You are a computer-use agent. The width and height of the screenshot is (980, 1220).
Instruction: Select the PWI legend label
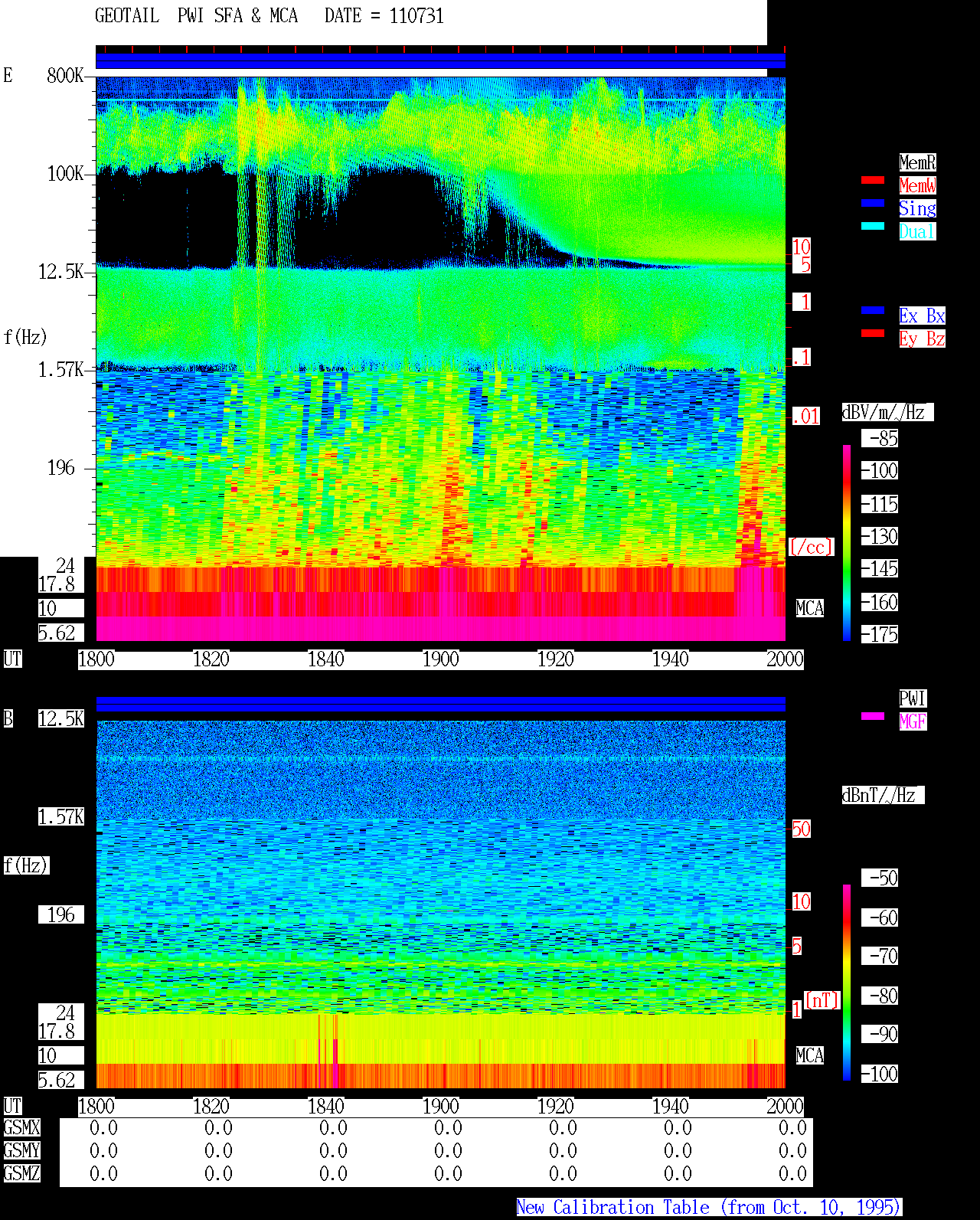(x=913, y=698)
